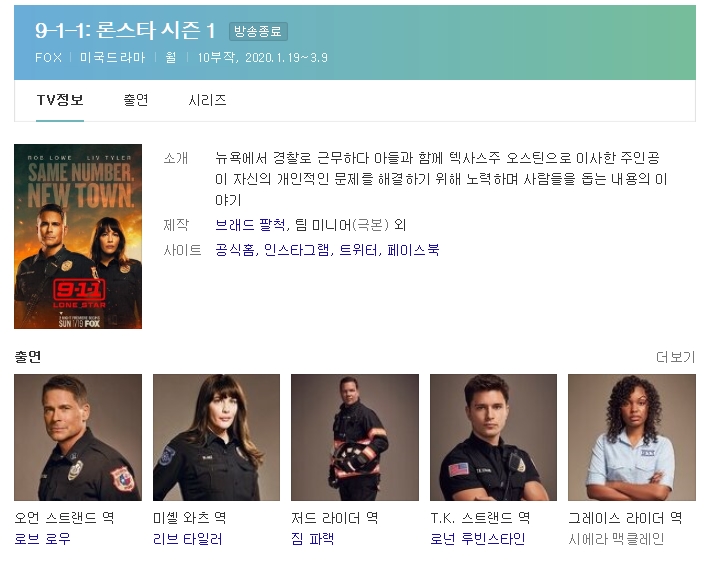707x561 pixels.
Task: Select the TV정보 tab
Action: pyautogui.click(x=60, y=100)
